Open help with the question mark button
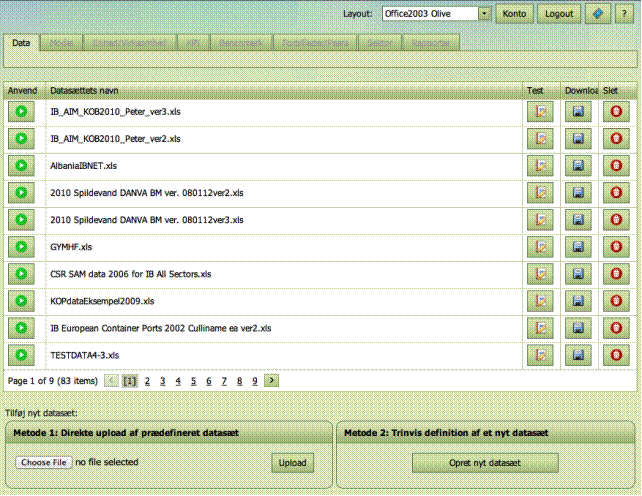 [624, 14]
